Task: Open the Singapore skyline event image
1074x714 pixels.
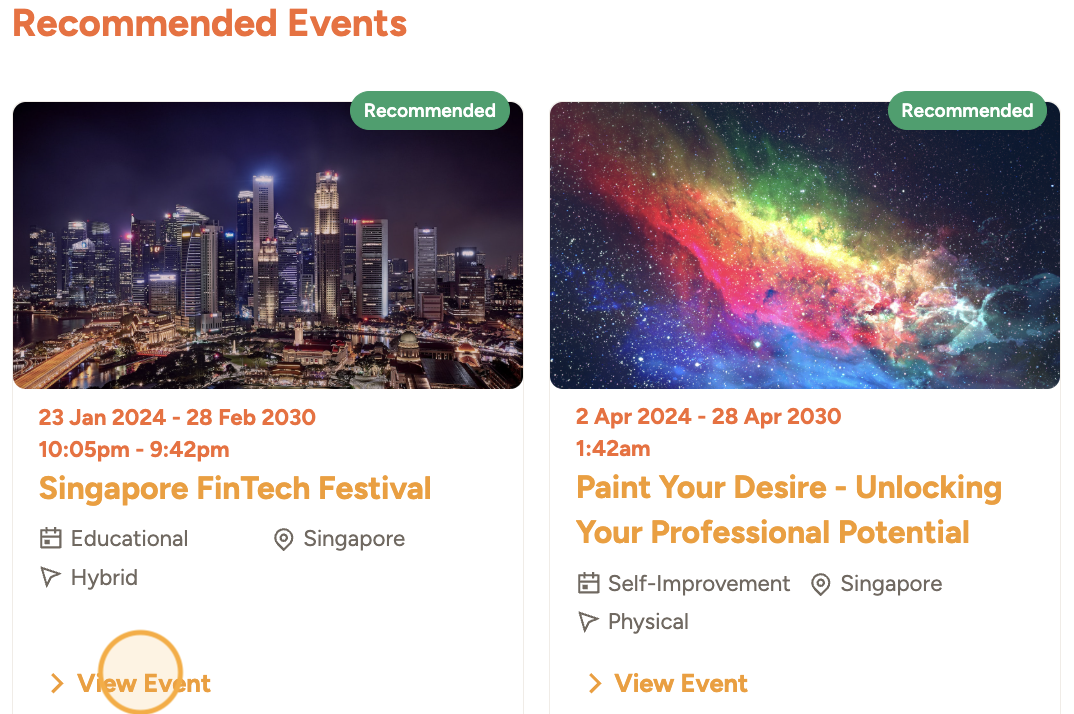Action: click(267, 245)
